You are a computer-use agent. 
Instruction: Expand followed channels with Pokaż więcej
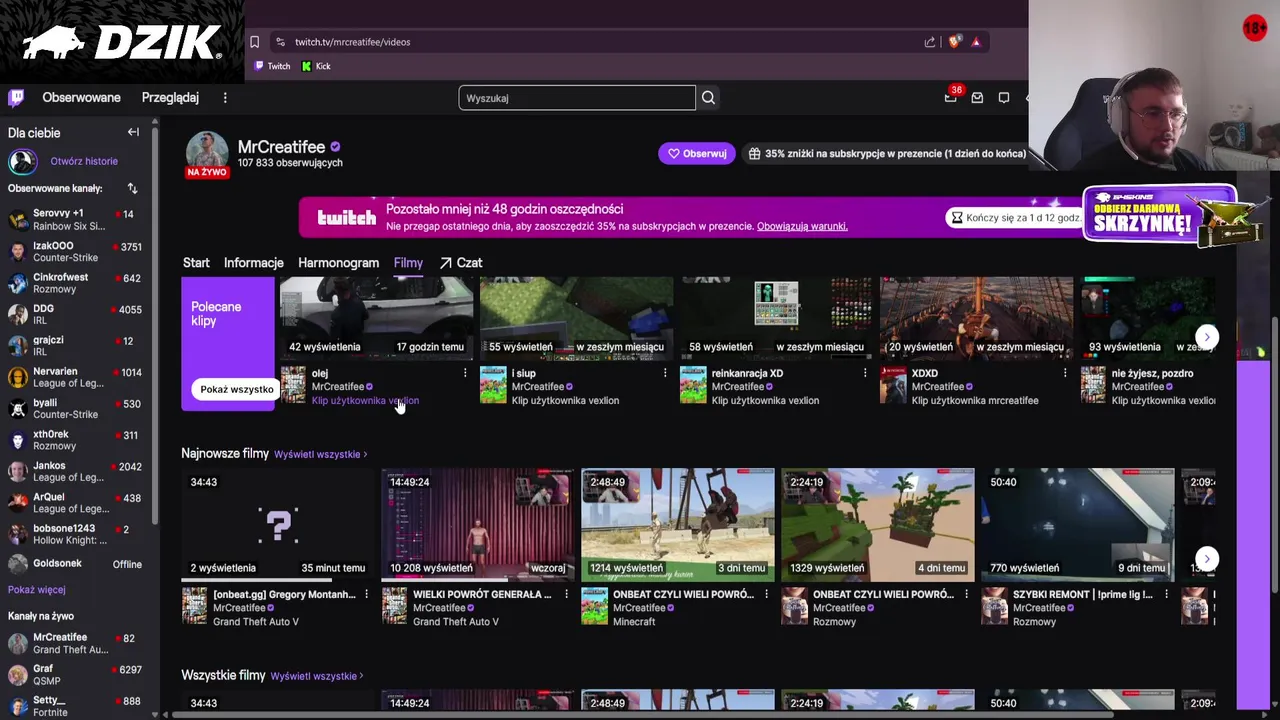pyautogui.click(x=37, y=590)
